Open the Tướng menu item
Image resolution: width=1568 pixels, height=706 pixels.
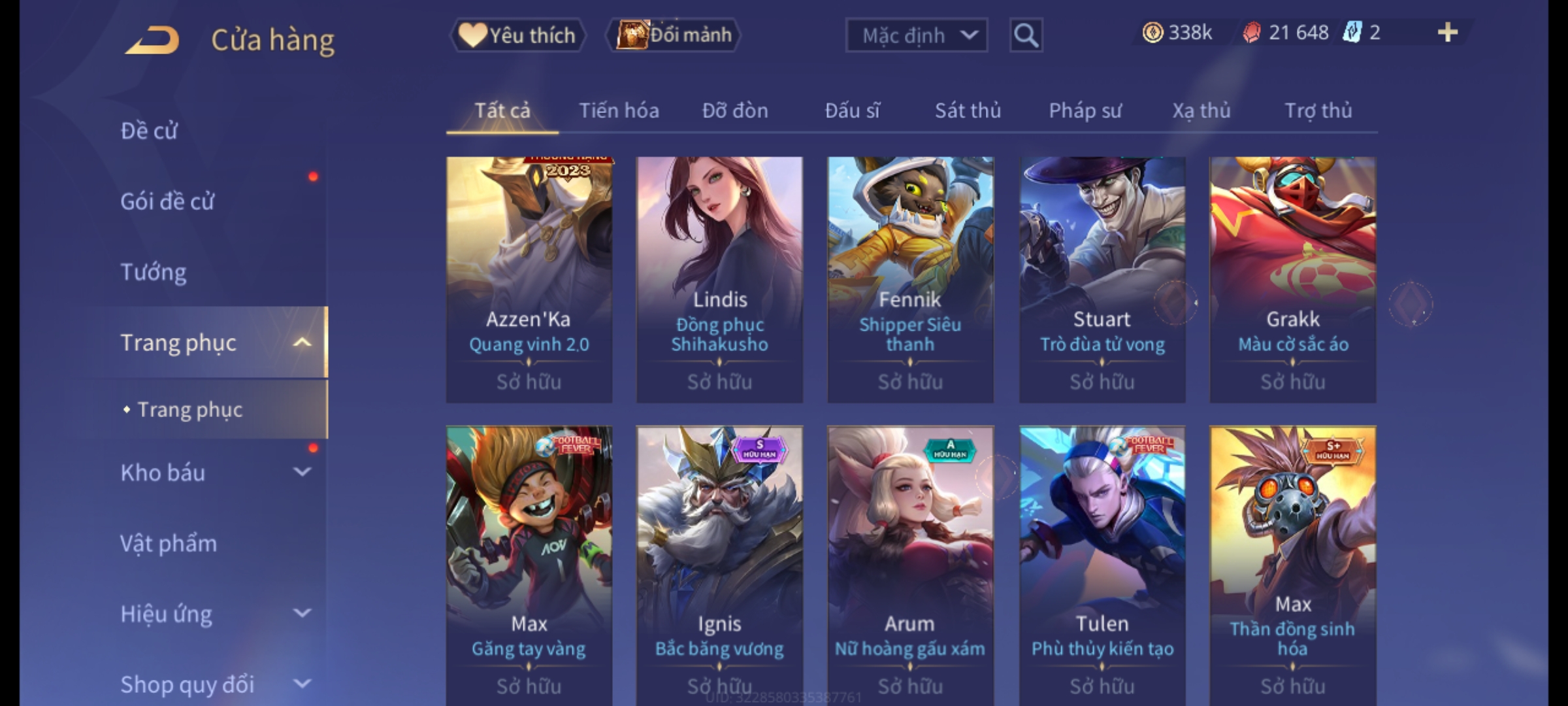click(153, 272)
